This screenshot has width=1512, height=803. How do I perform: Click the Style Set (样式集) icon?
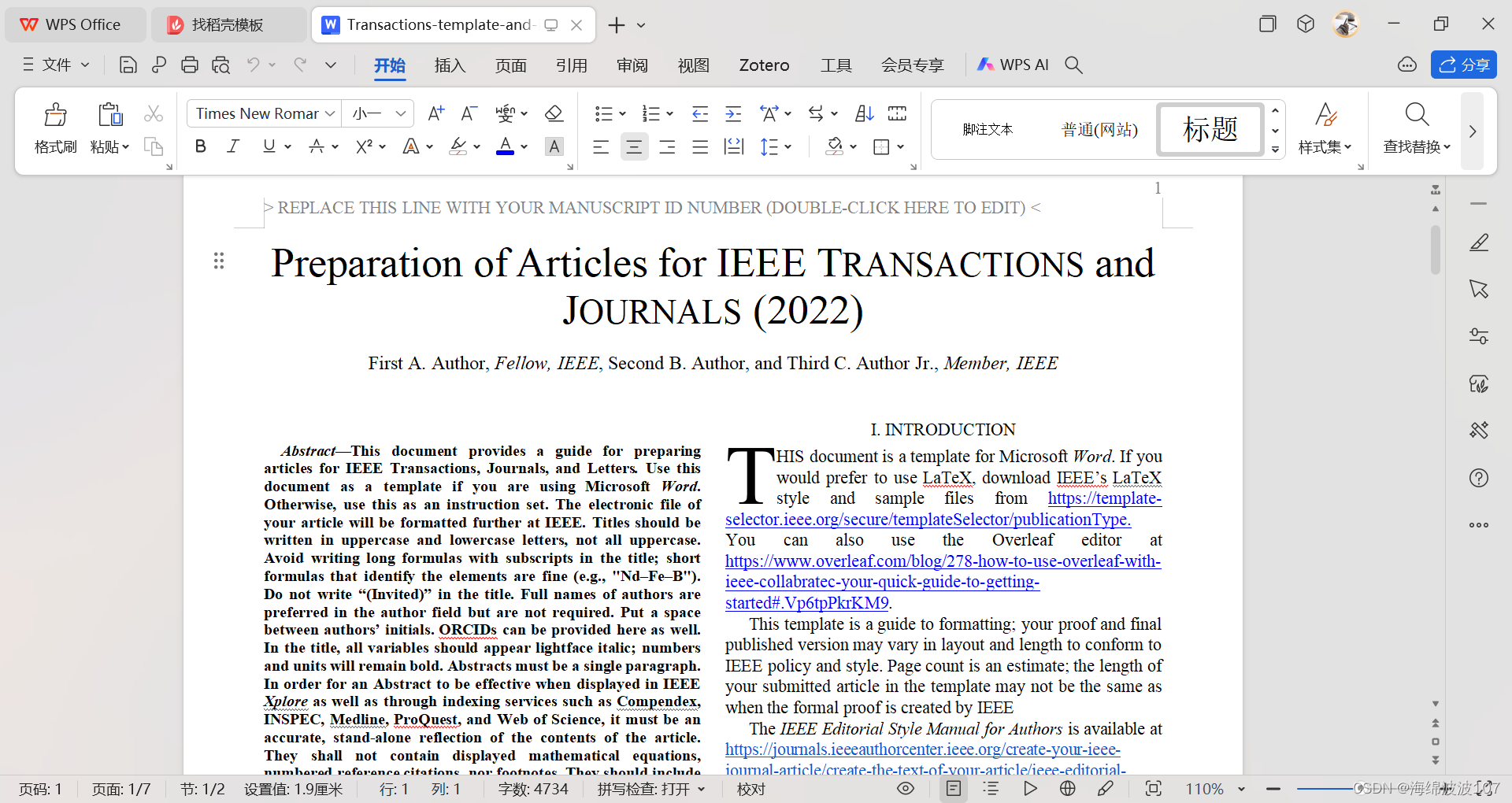coord(1325,115)
